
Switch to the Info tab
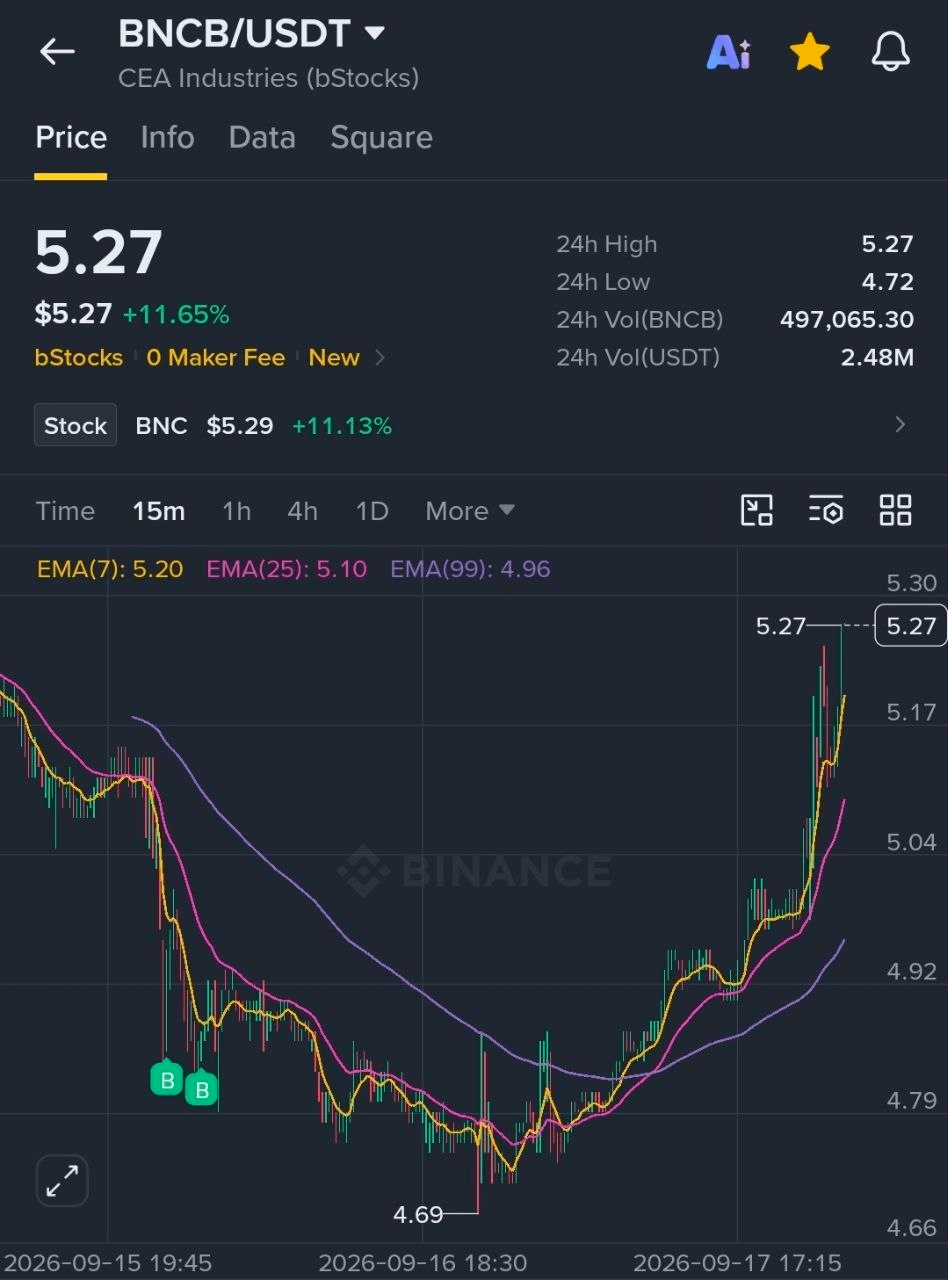click(x=167, y=137)
